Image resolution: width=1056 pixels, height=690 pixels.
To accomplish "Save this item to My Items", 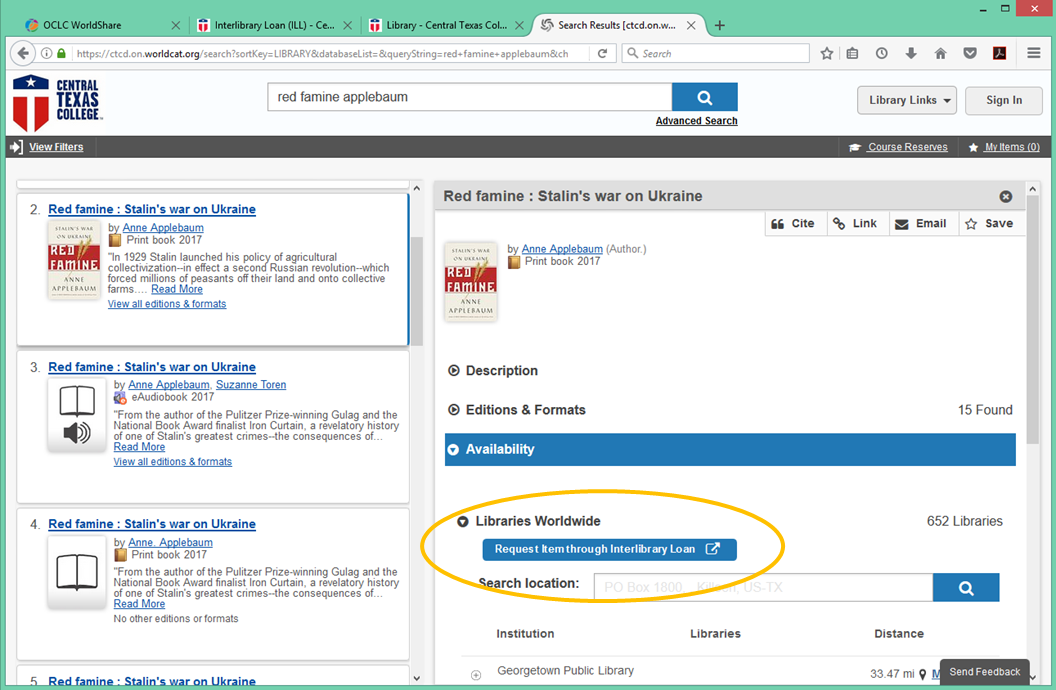I will pos(990,223).
